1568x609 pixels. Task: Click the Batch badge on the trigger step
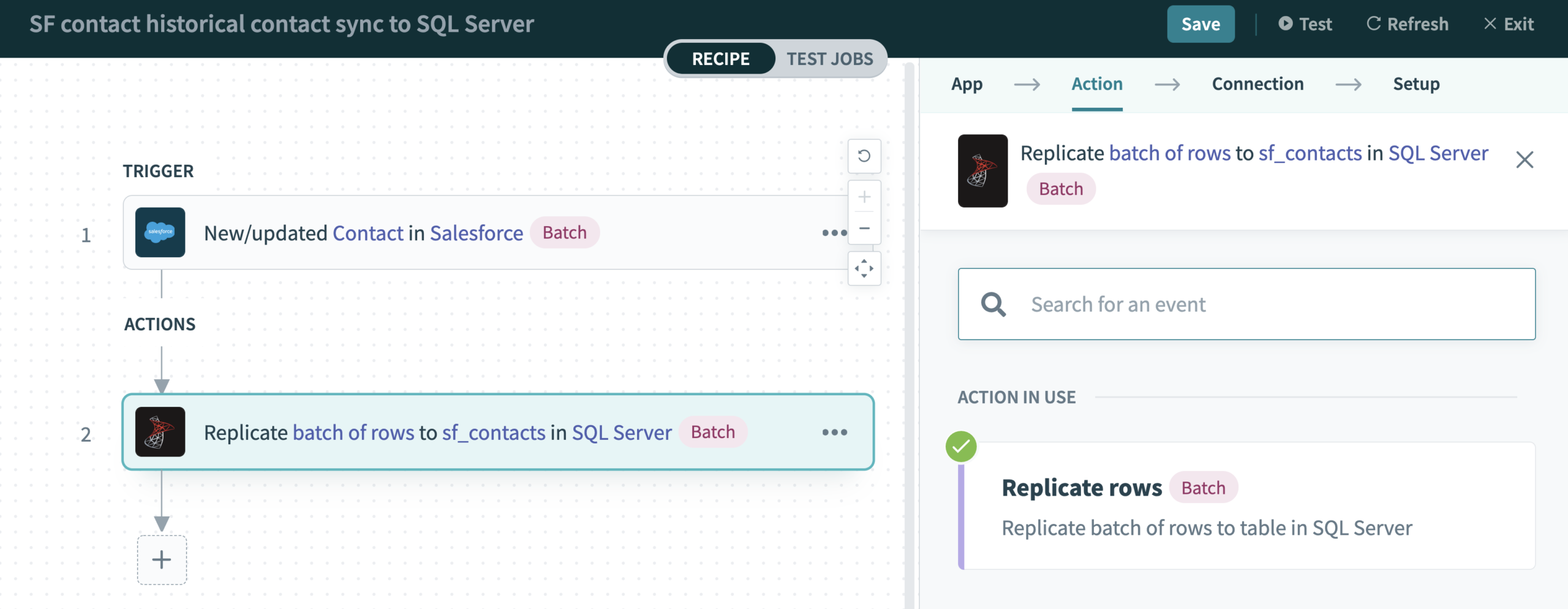pyautogui.click(x=564, y=233)
